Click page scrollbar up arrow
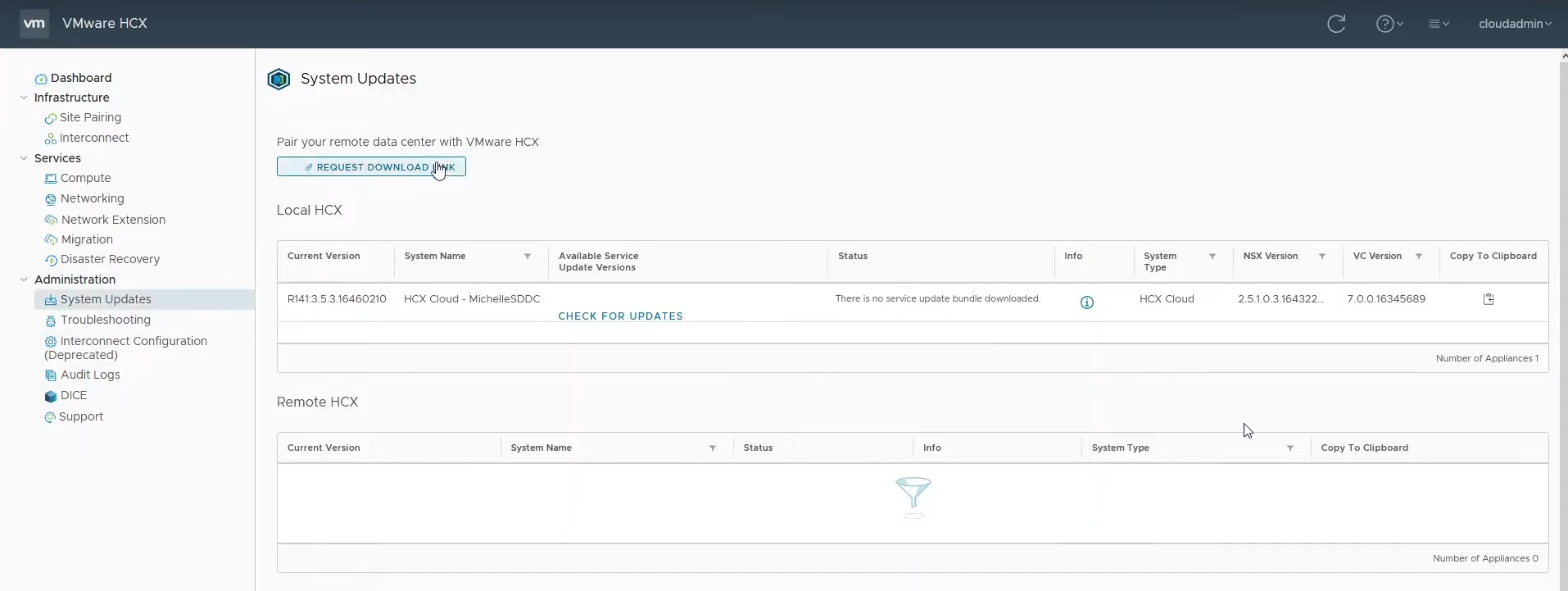The height and width of the screenshot is (591, 1568). (x=1564, y=56)
